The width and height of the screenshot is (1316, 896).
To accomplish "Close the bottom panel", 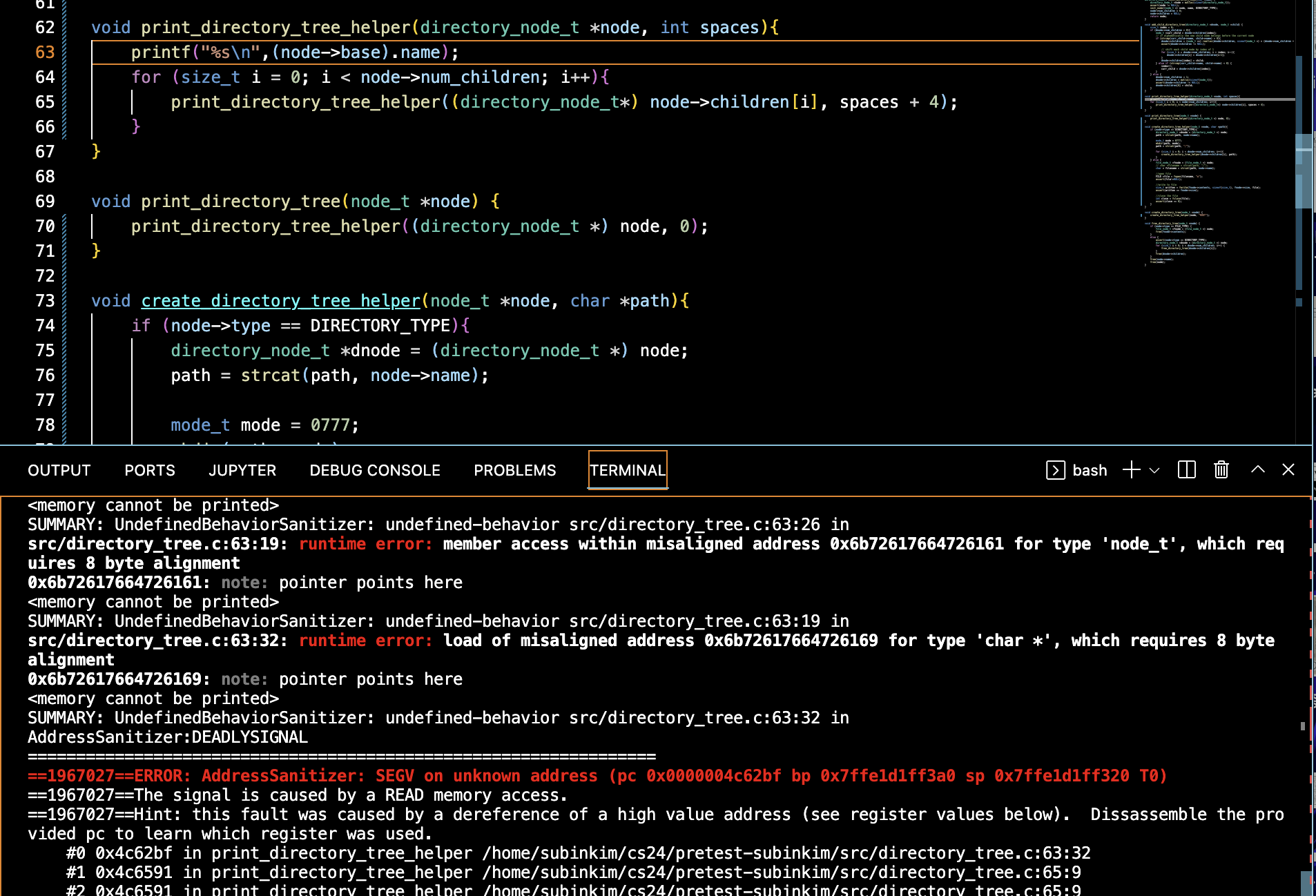I will [x=1288, y=469].
